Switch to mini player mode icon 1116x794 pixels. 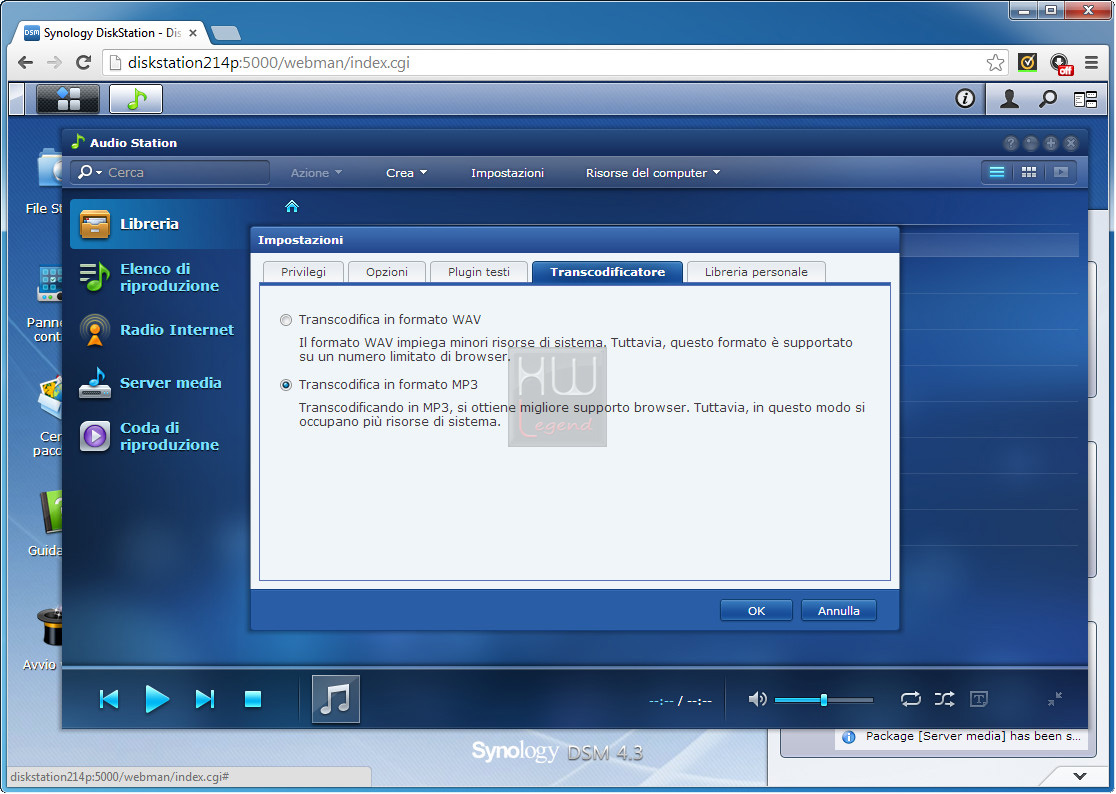1055,699
